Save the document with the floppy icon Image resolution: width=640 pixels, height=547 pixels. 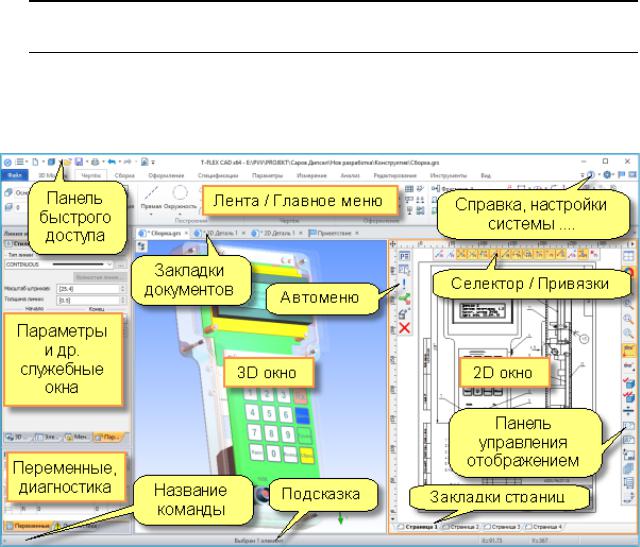tap(79, 162)
